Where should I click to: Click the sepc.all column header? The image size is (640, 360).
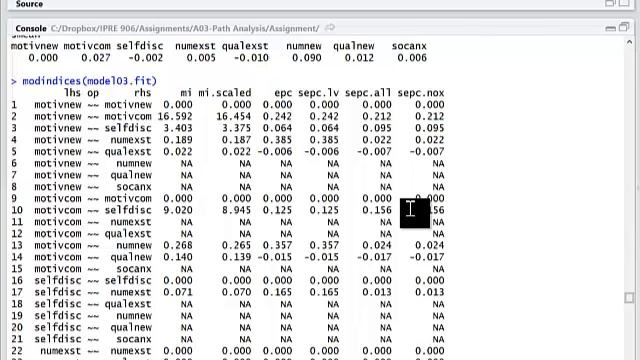click(x=368, y=93)
